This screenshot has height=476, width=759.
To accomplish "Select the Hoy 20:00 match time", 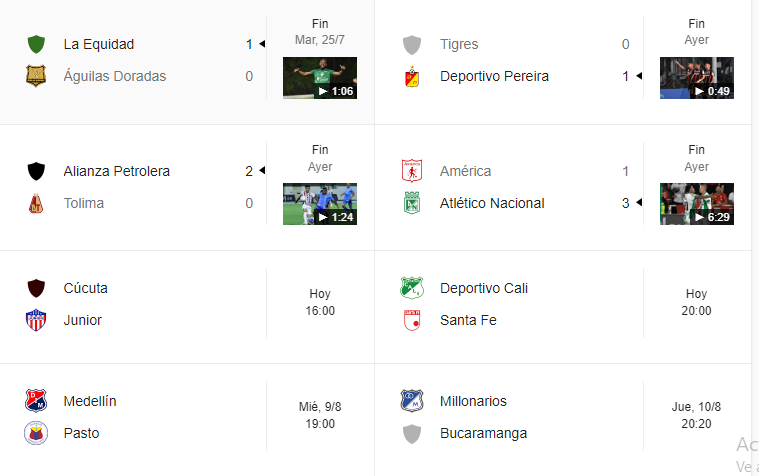I will pos(697,302).
